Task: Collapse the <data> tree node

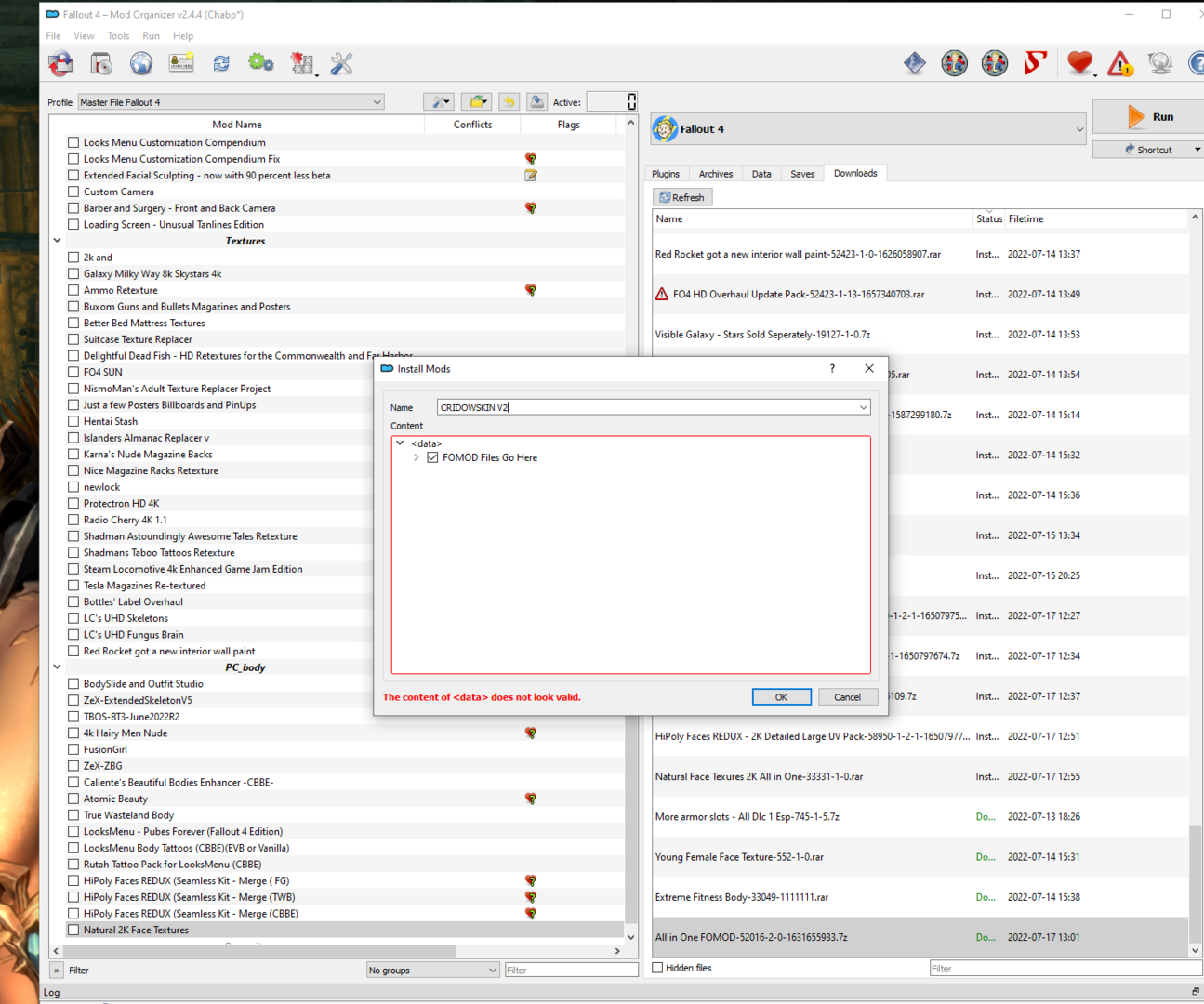Action: coord(401,443)
